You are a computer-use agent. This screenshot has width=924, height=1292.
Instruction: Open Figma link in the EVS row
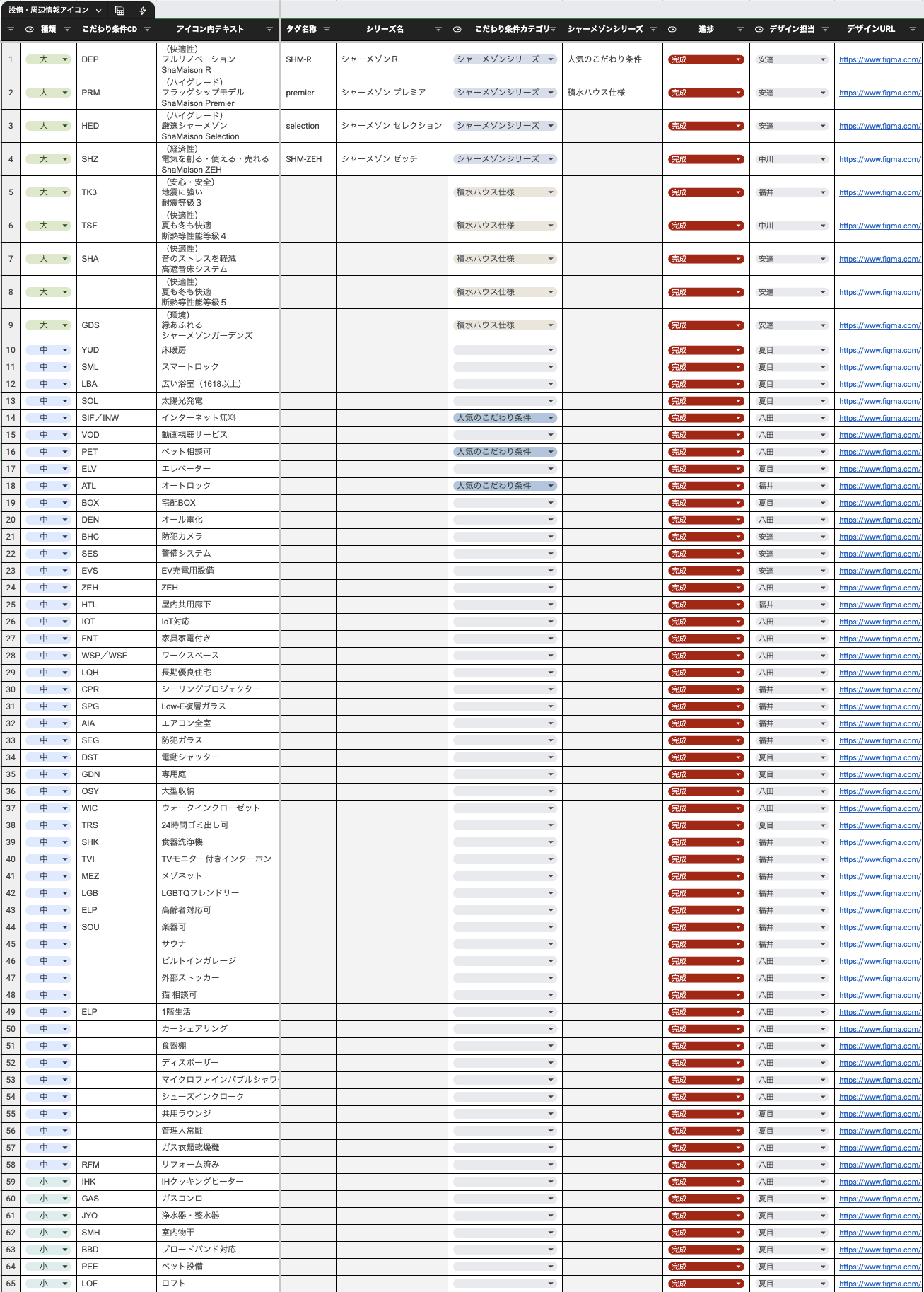pyautogui.click(x=880, y=571)
